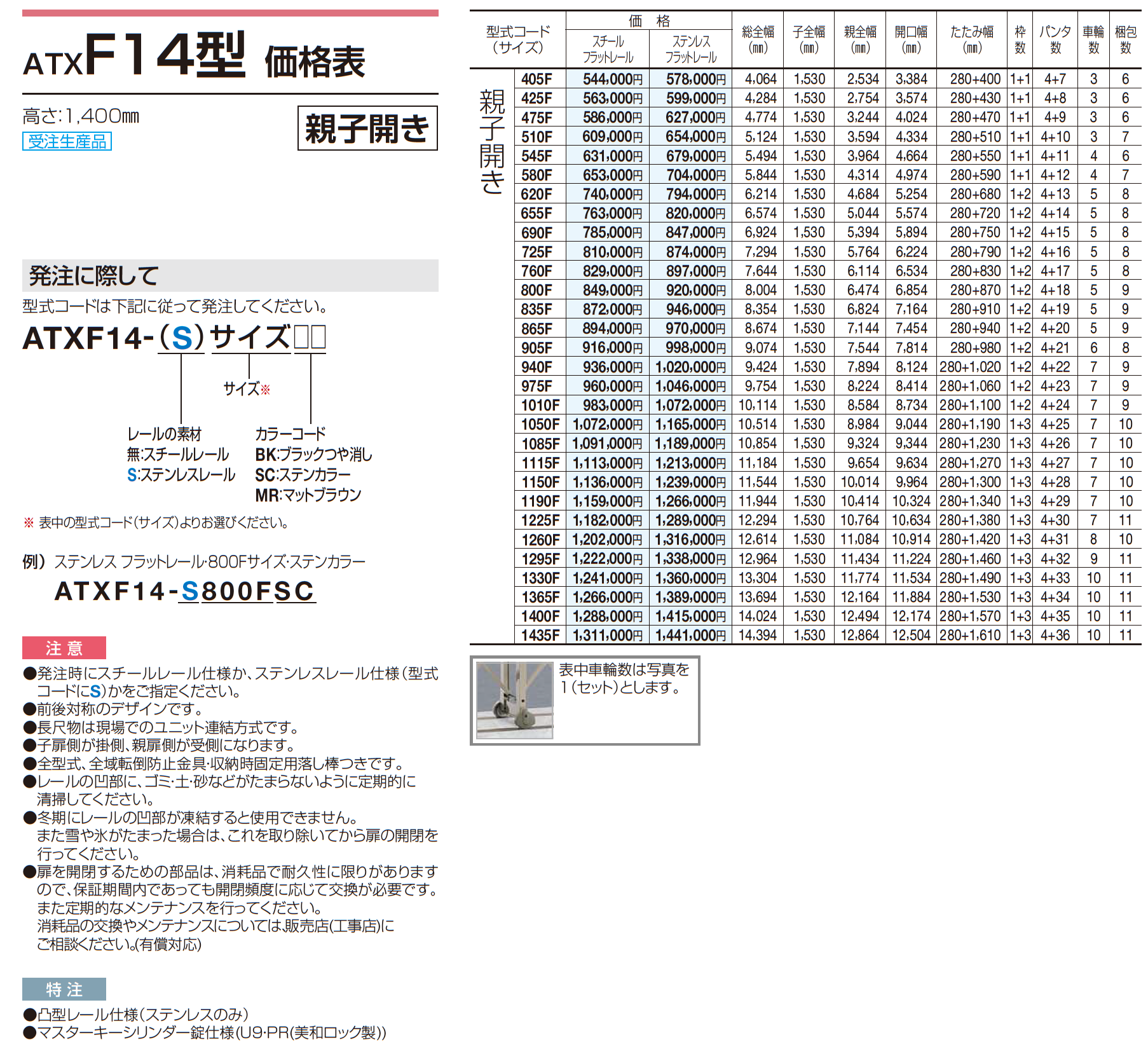The height and width of the screenshot is (1054, 1148).
Task: Click the gray-blue 特注 section header
Action: [x=64, y=989]
